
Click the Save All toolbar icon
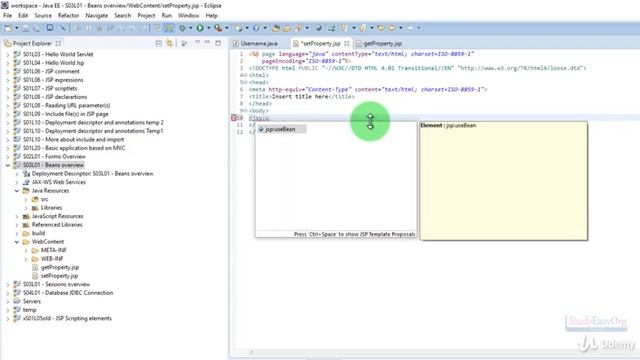[x=37, y=28]
